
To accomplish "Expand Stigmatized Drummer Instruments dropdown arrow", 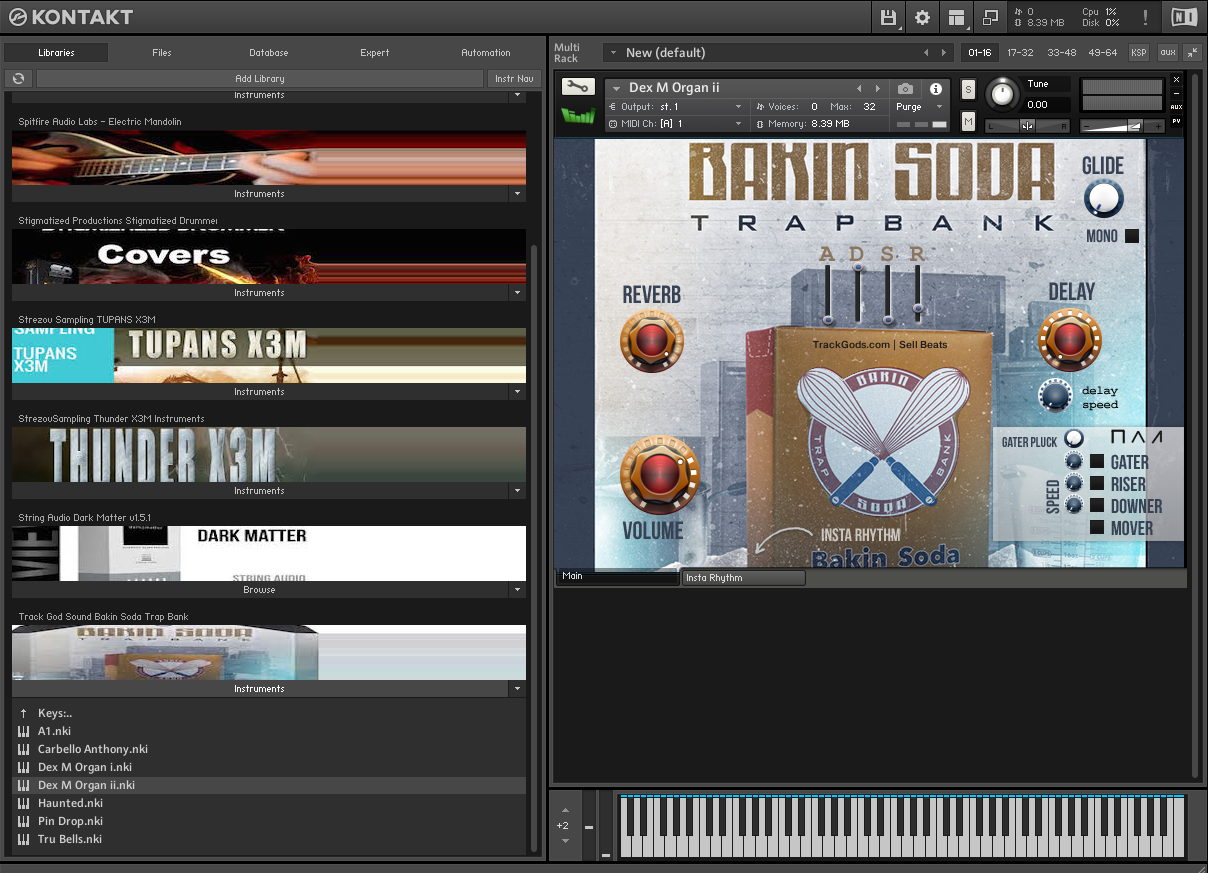I will 517,293.
